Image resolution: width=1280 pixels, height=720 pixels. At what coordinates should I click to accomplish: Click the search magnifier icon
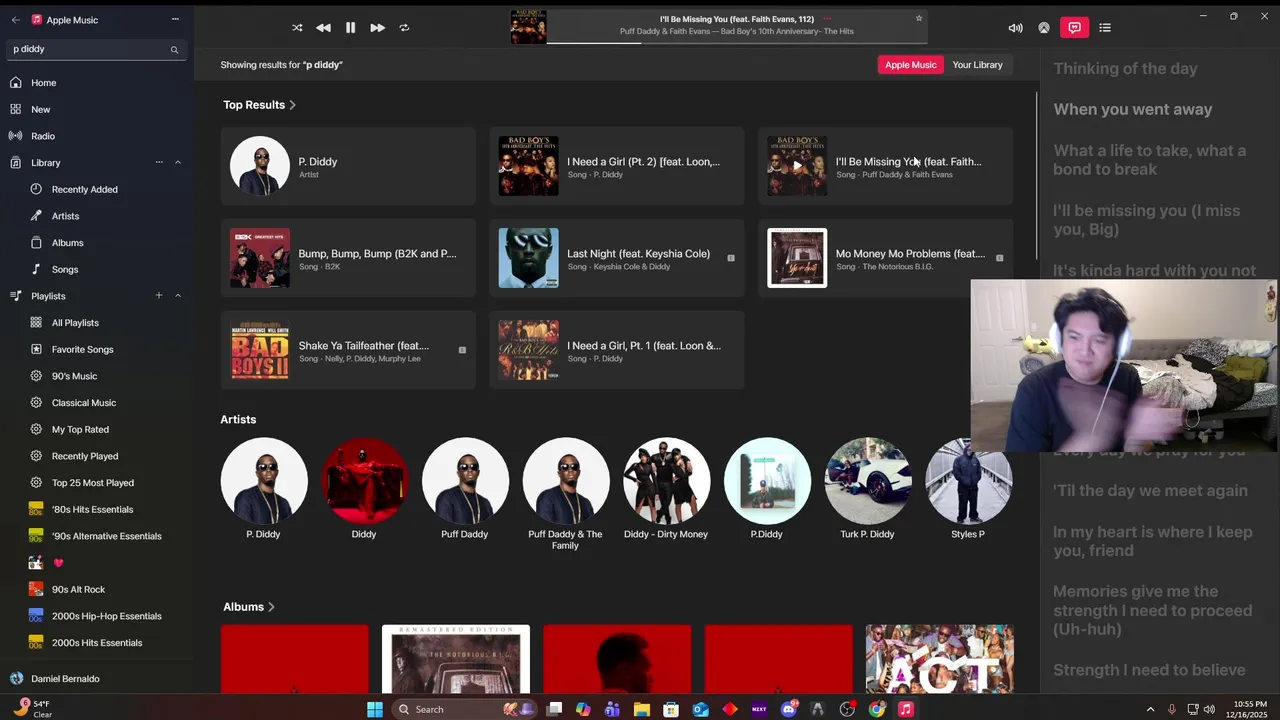pos(174,49)
